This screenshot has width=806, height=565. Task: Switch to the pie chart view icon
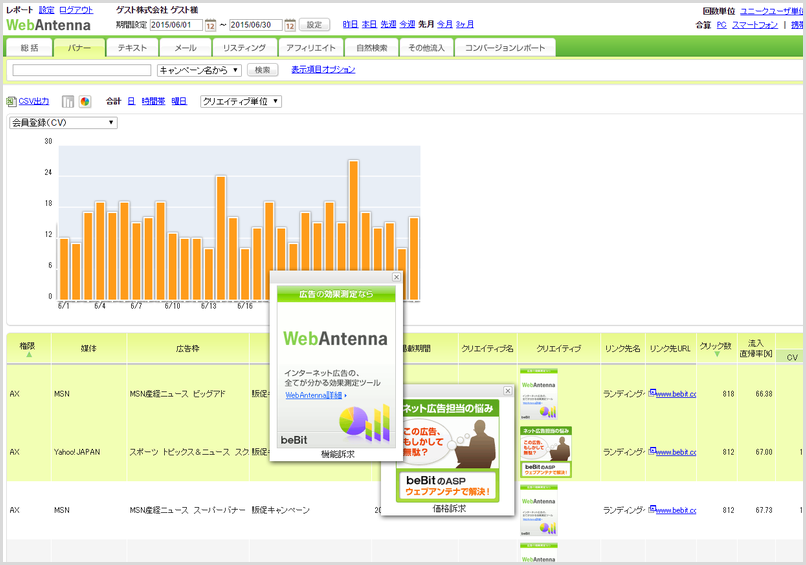click(85, 102)
